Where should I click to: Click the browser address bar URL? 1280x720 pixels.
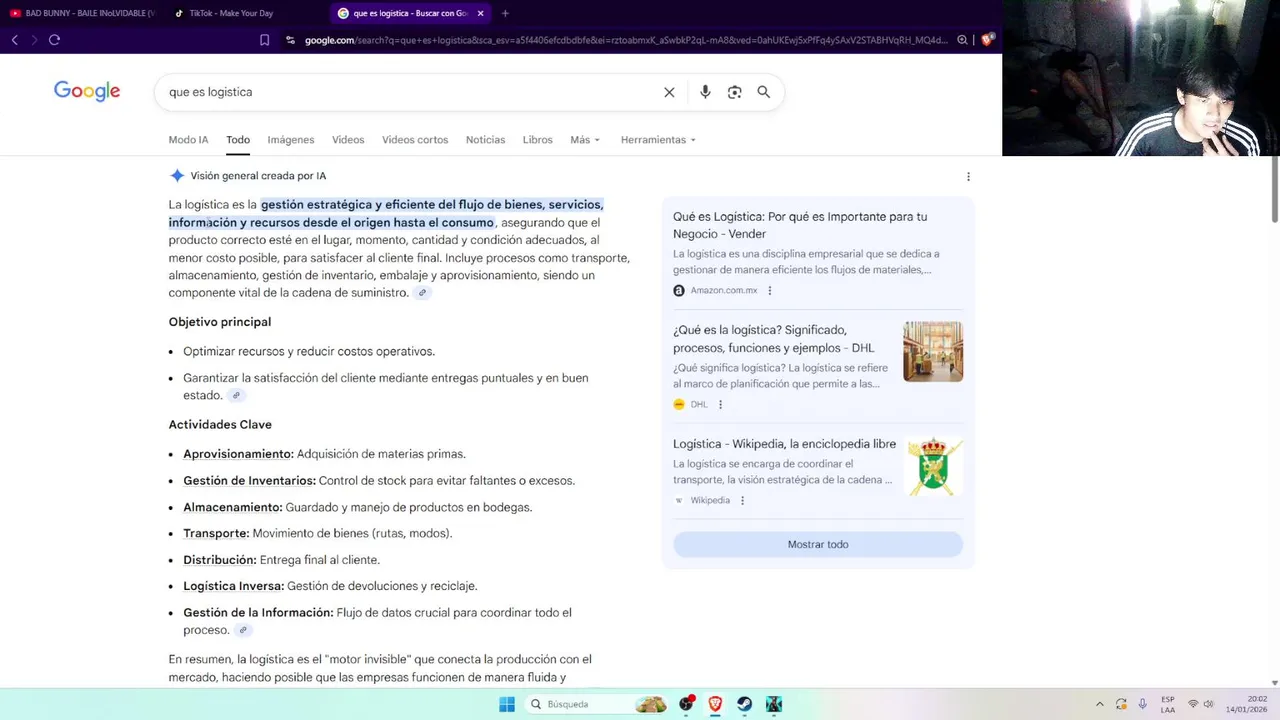tap(625, 40)
